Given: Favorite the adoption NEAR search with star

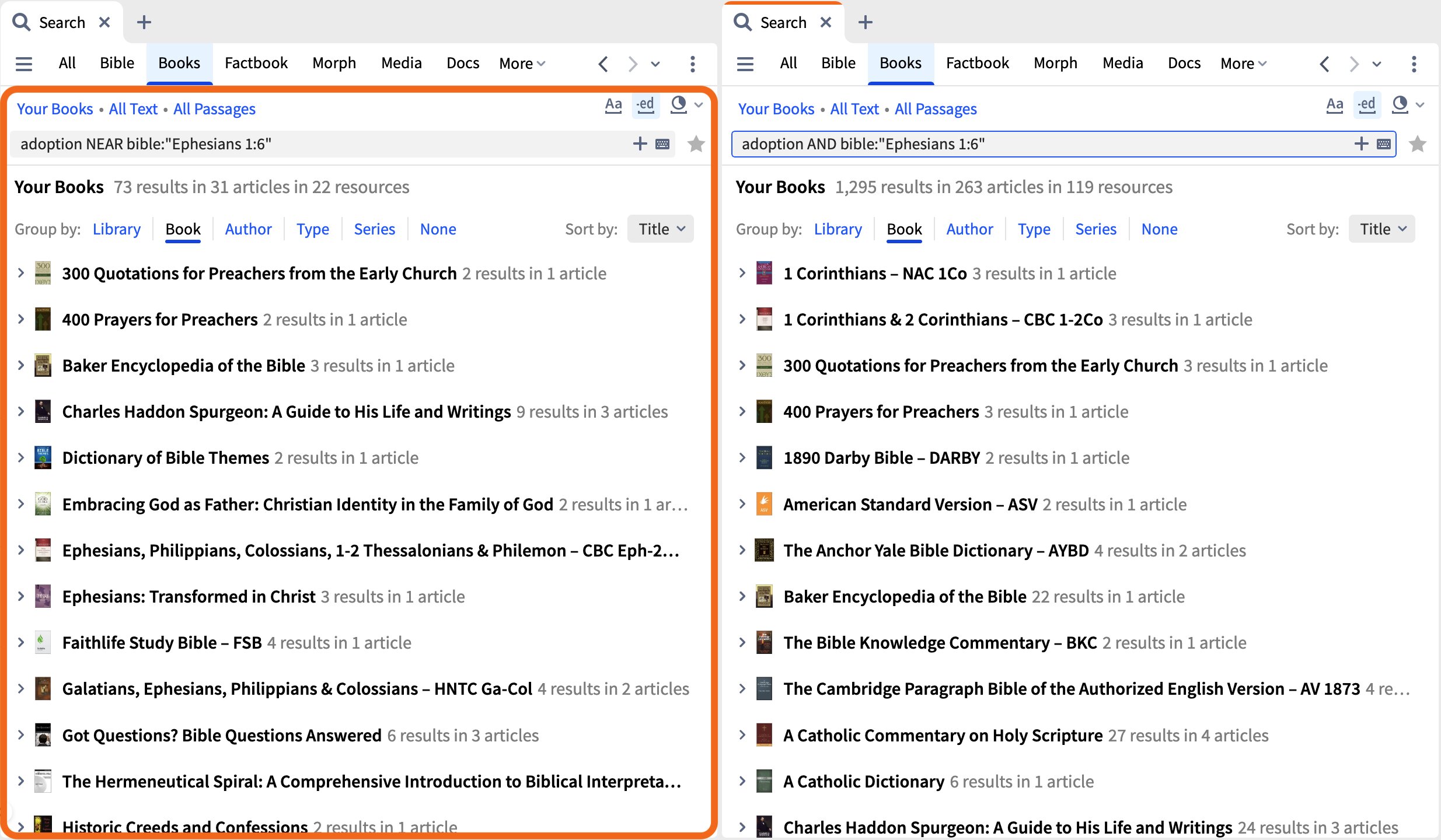Looking at the screenshot, I should click(696, 143).
